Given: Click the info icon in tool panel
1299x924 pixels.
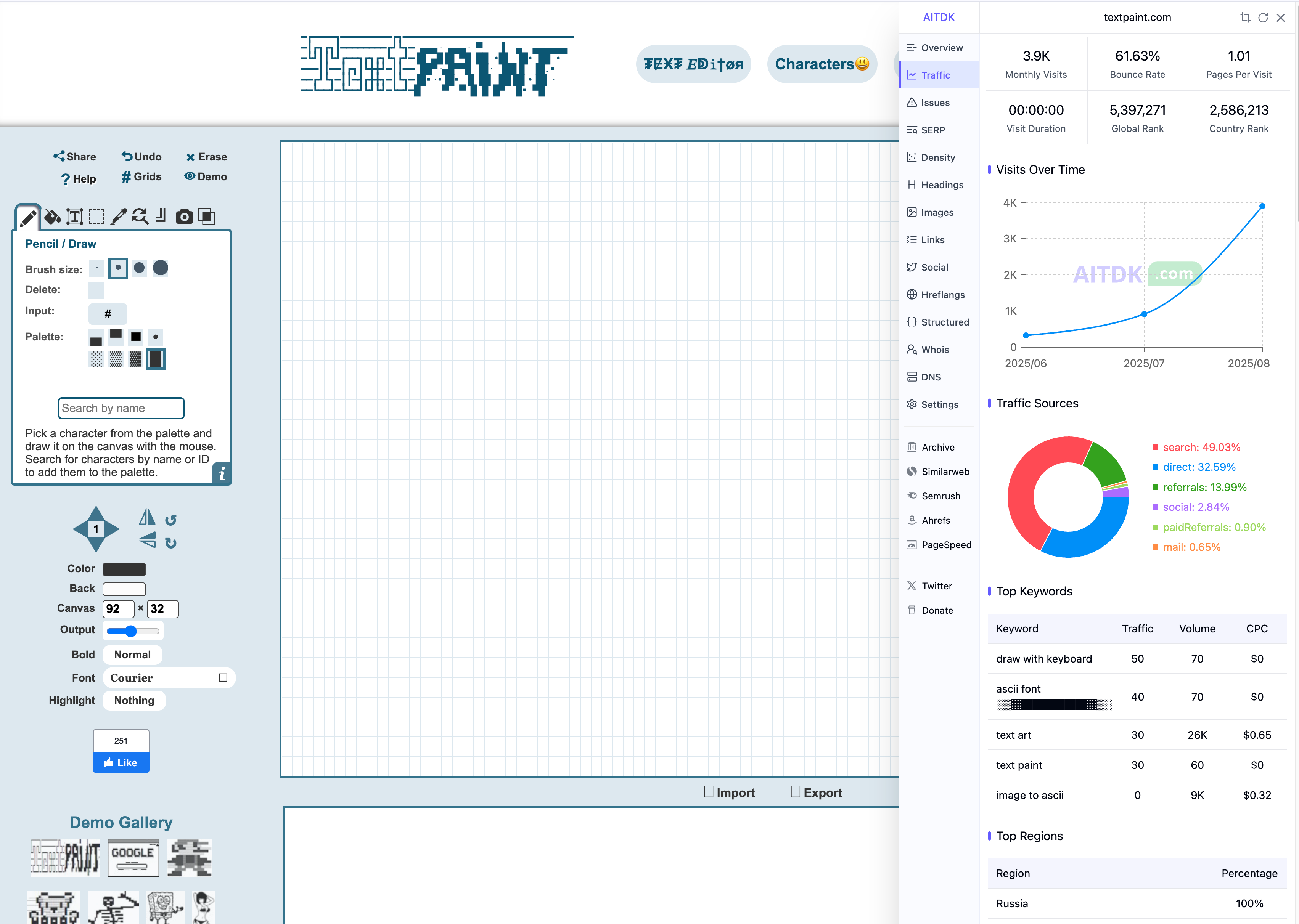Looking at the screenshot, I should [222, 473].
